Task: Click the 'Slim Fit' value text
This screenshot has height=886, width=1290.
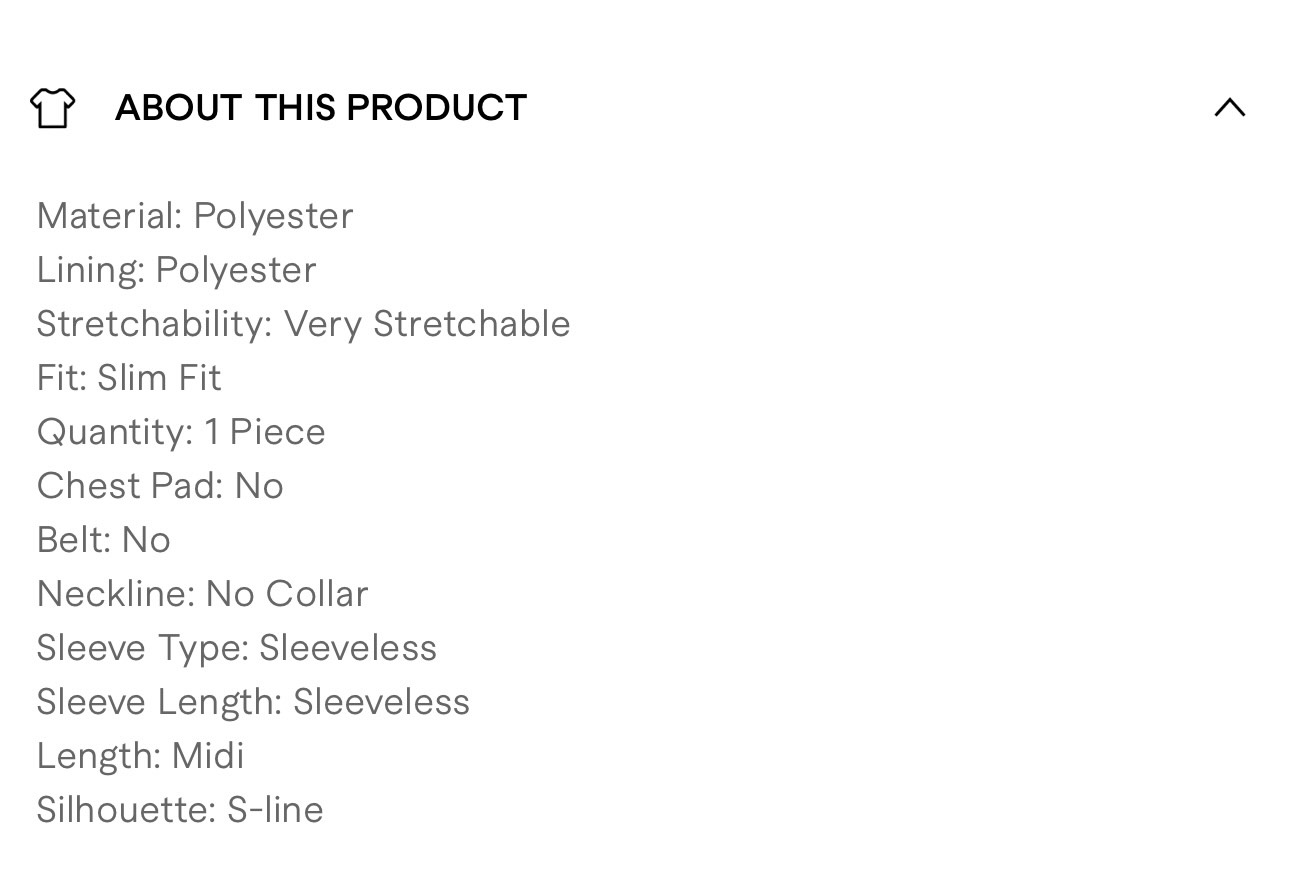Action: click(x=159, y=378)
